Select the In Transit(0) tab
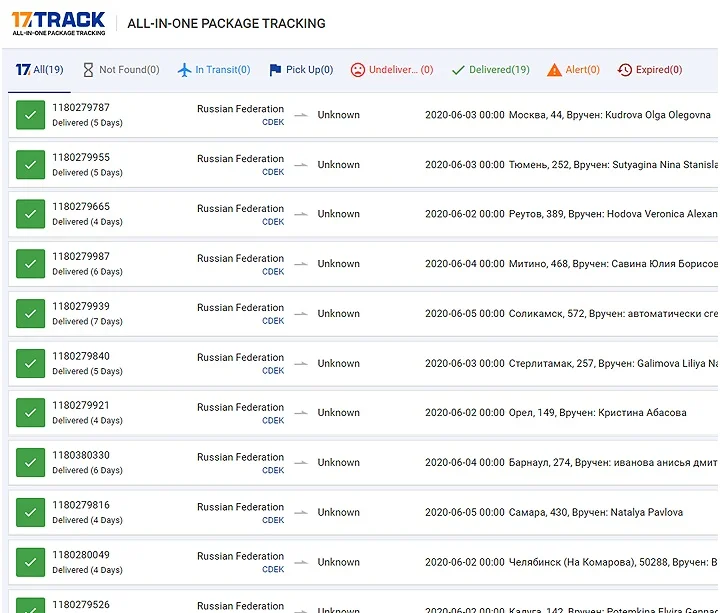This screenshot has width=720, height=613. click(x=214, y=70)
